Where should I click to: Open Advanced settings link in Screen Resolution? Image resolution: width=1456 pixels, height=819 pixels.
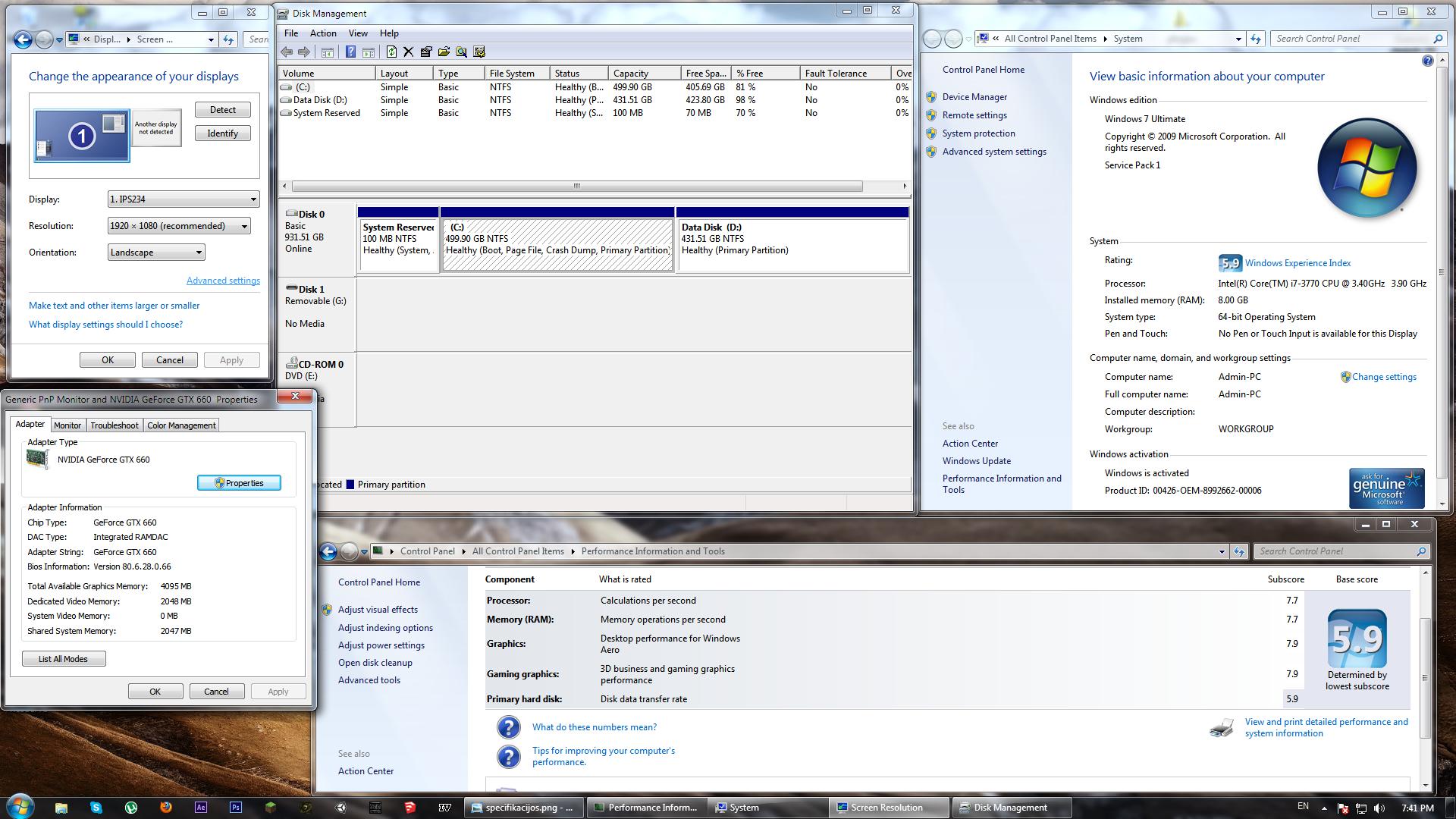coord(223,281)
